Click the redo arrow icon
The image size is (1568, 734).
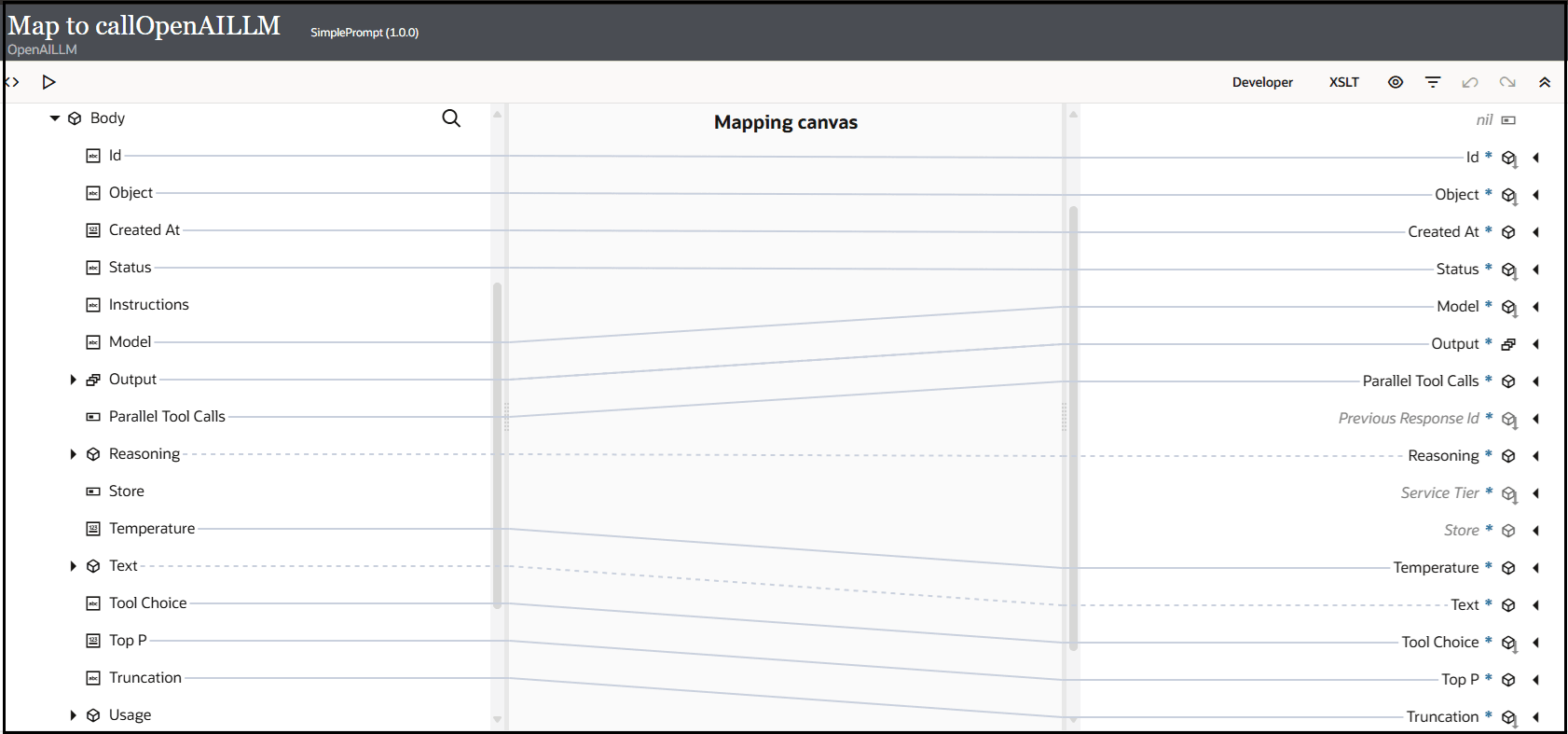(1507, 82)
